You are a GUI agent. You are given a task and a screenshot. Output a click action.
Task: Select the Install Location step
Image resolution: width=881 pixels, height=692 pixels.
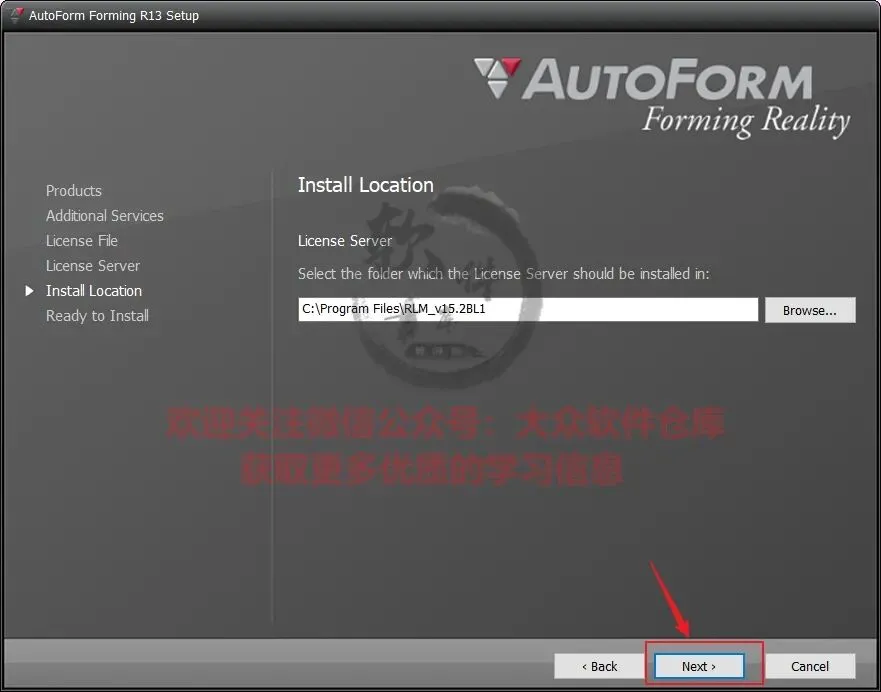pyautogui.click(x=94, y=291)
